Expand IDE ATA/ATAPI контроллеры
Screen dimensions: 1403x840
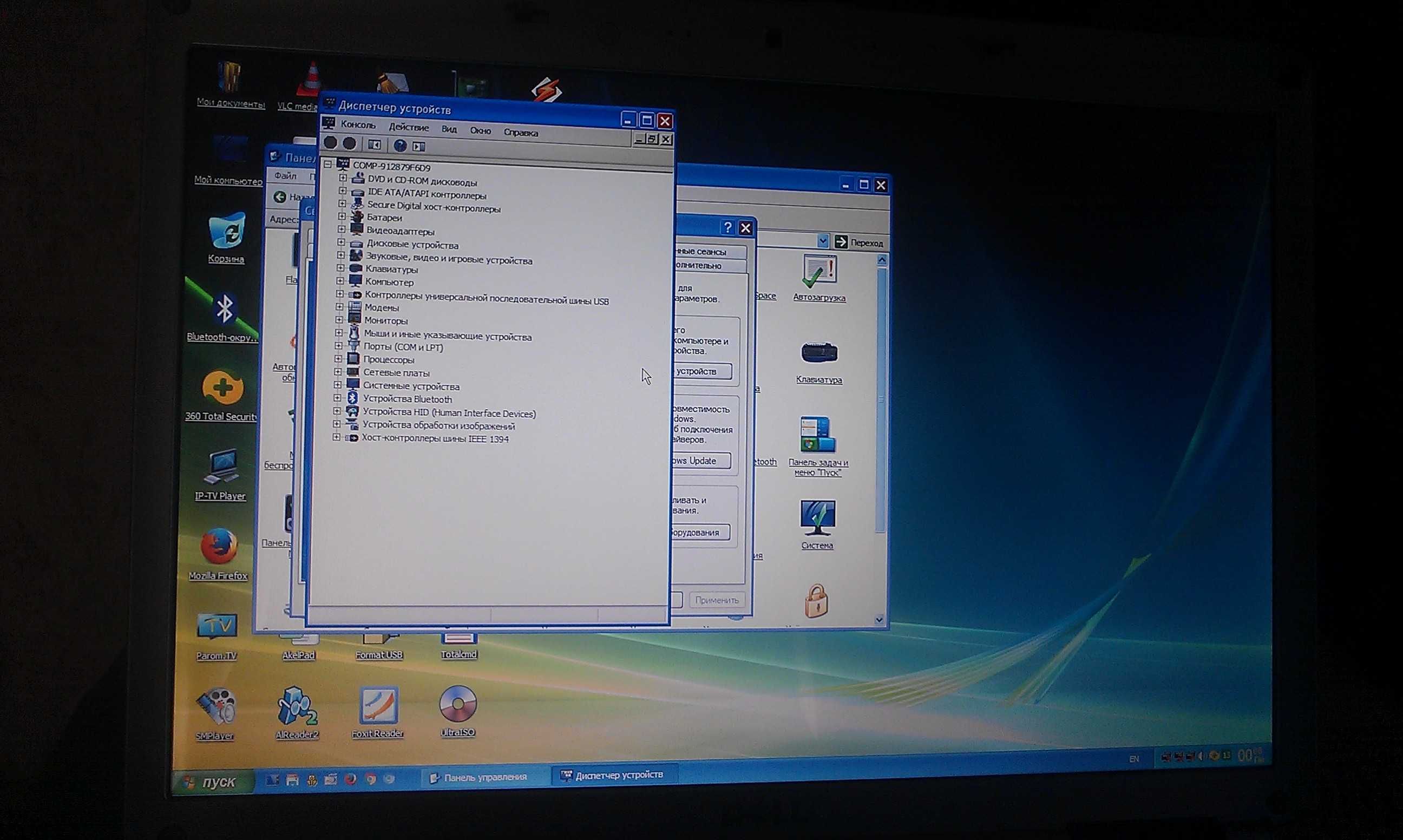(342, 191)
